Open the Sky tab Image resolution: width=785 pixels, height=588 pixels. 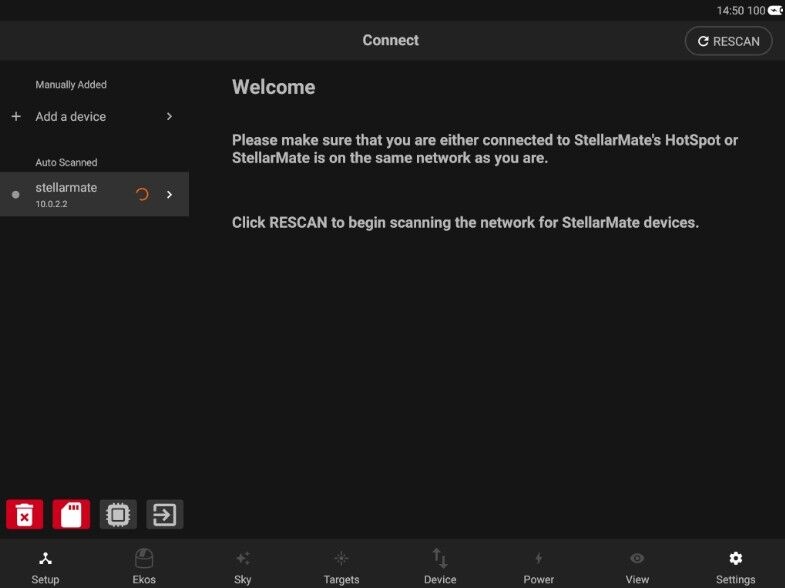(x=243, y=567)
